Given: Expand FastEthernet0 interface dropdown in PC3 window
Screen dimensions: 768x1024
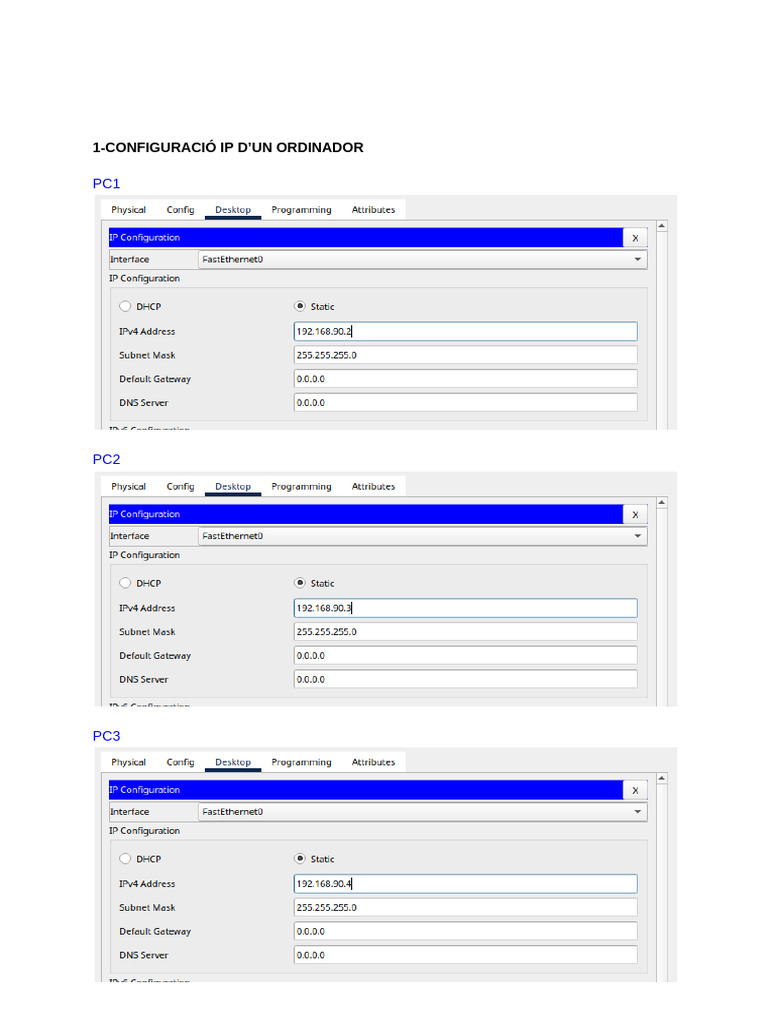Looking at the screenshot, I should click(x=423, y=812).
